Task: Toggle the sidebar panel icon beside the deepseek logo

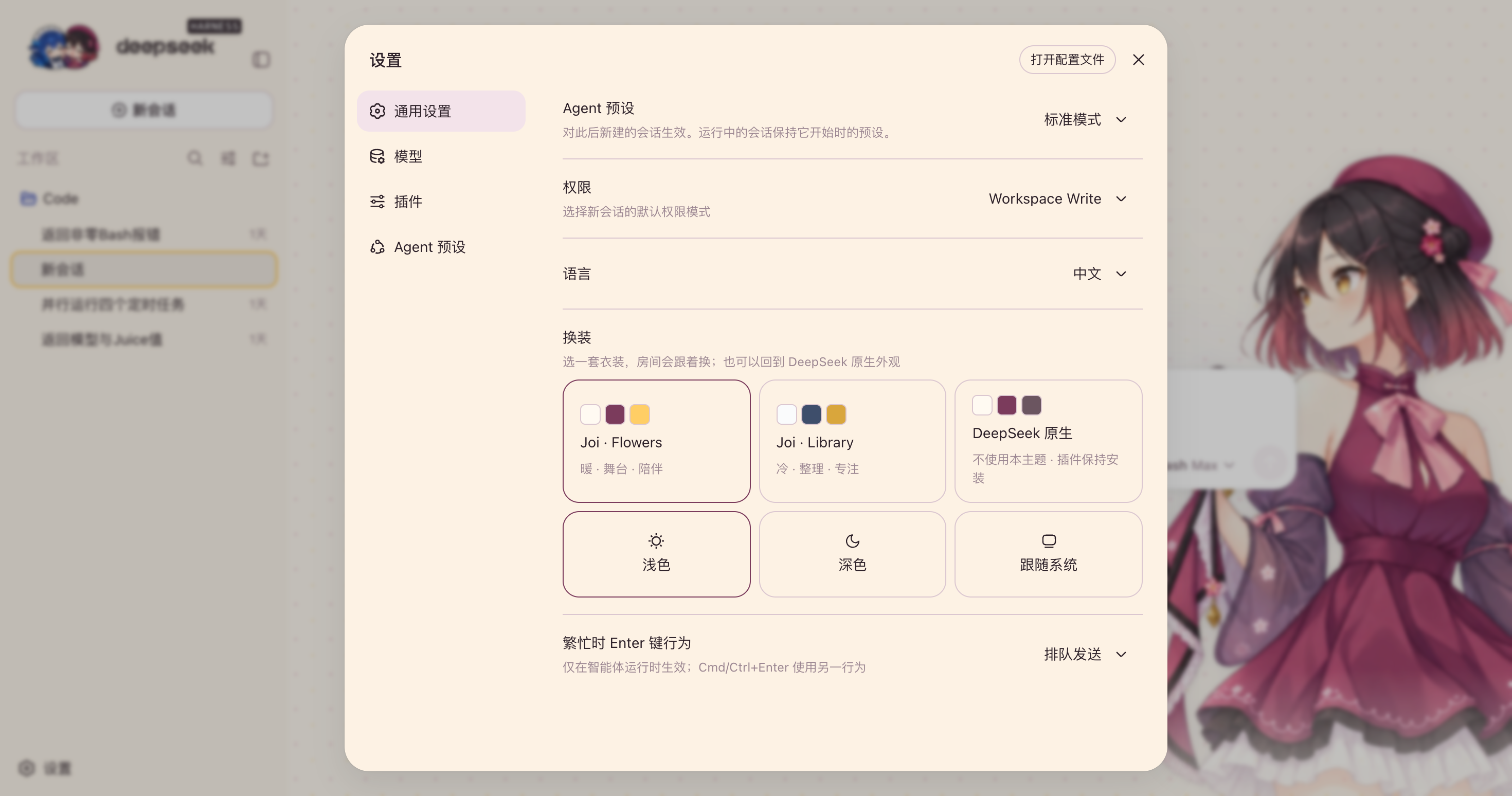Action: click(x=261, y=60)
